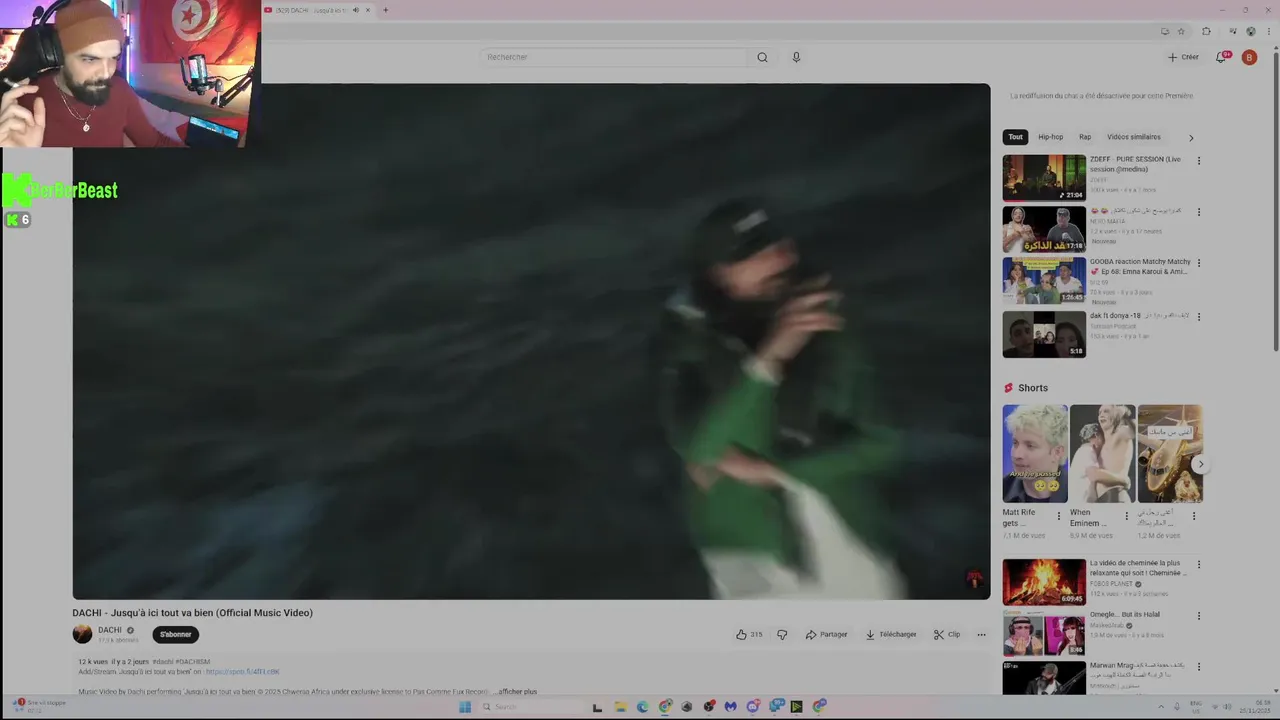Open File Explorer from the taskbar
Screen dimensions: 1280x720
pos(620,707)
